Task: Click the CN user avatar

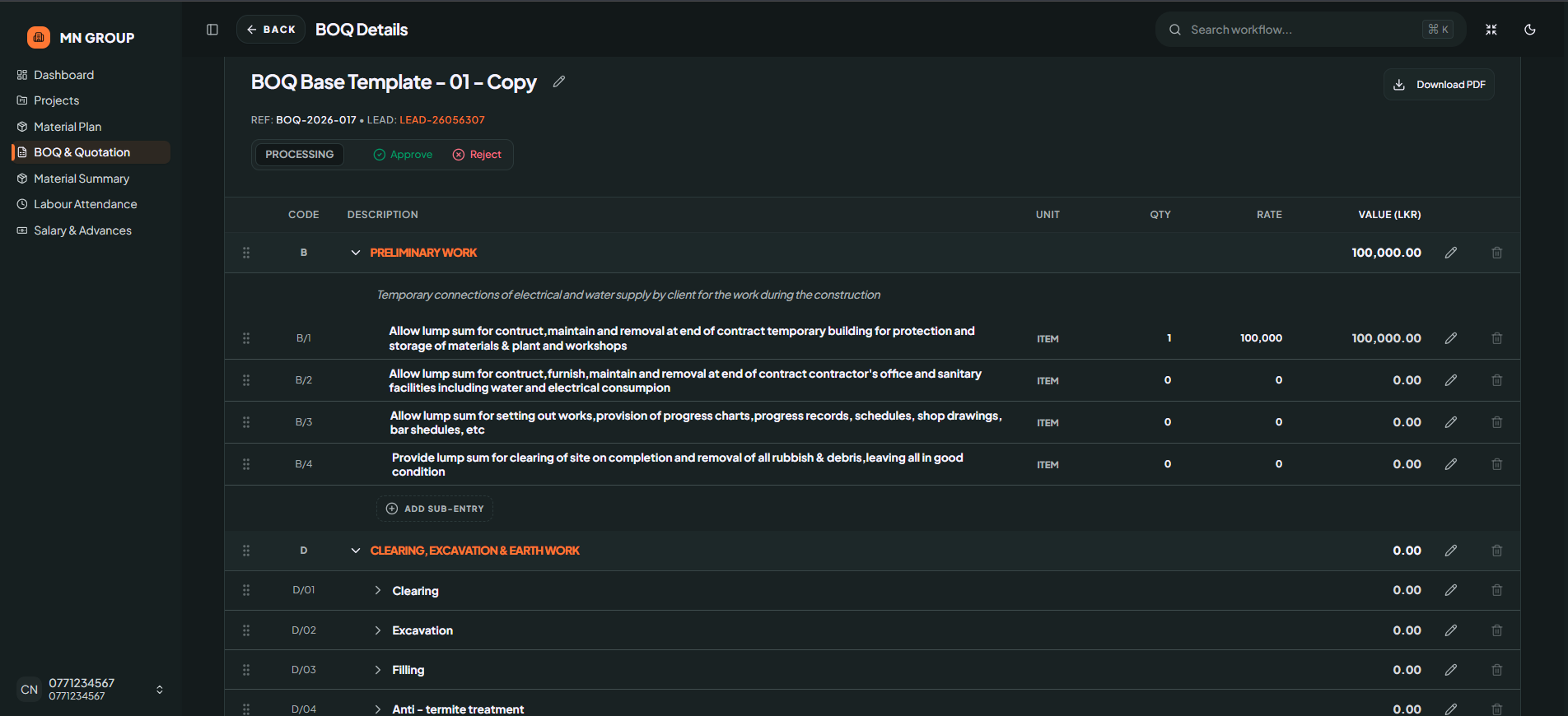Action: pos(30,690)
